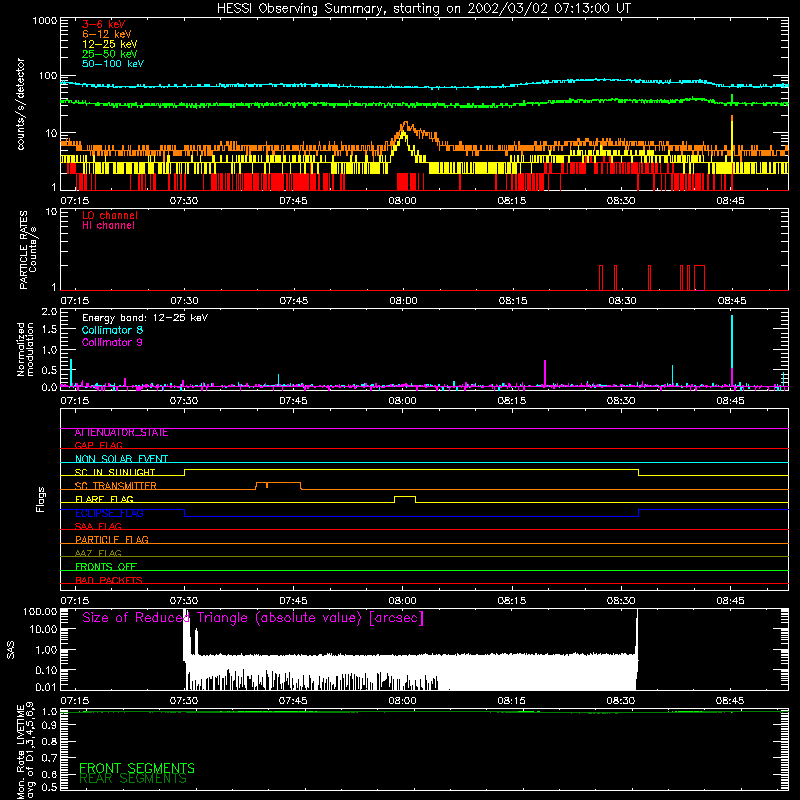Image resolution: width=800 pixels, height=800 pixels.
Task: Click the FLARE_FLAG flag label
Action: click(x=104, y=499)
